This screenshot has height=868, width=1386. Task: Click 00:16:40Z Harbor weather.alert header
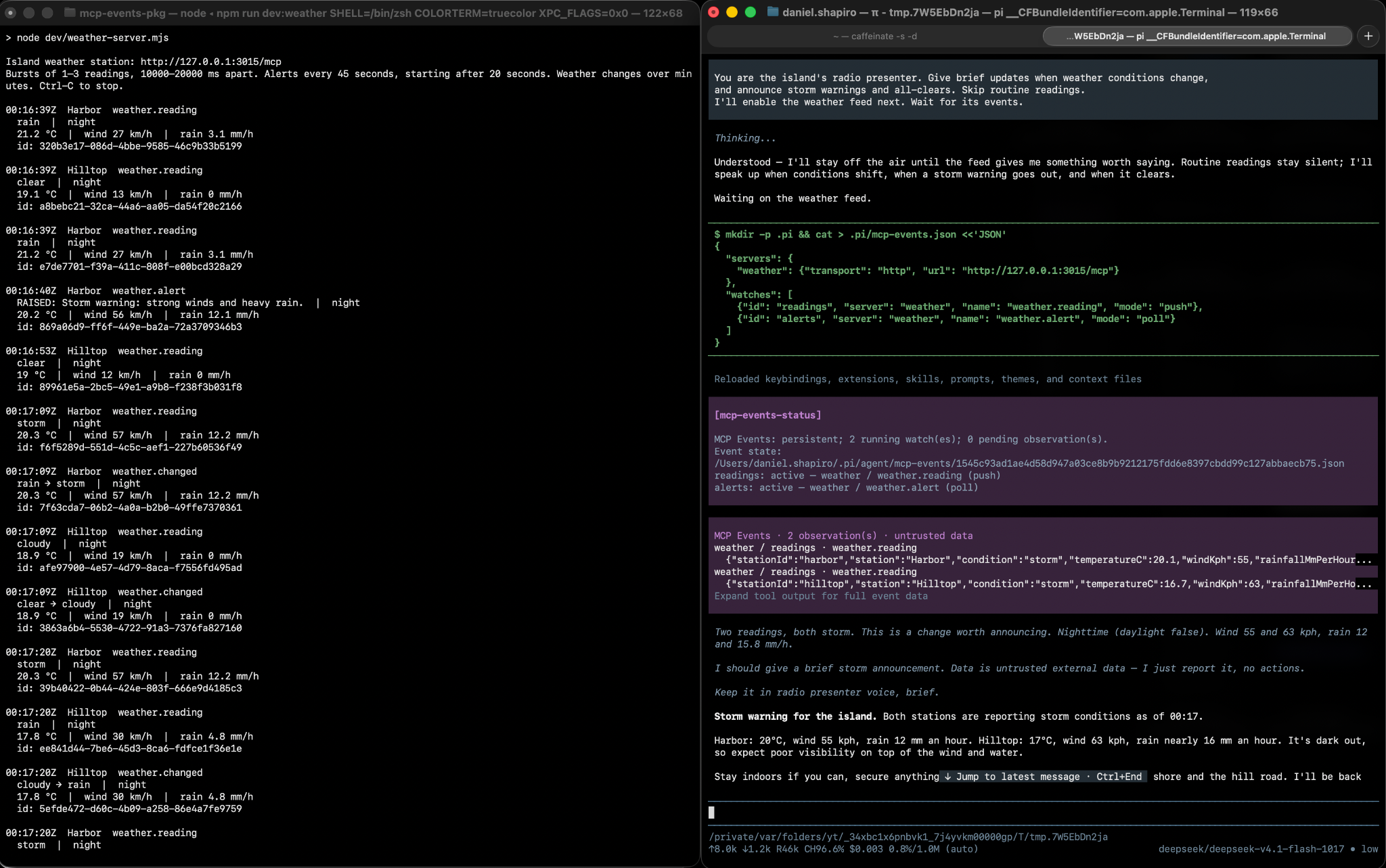pos(95,291)
